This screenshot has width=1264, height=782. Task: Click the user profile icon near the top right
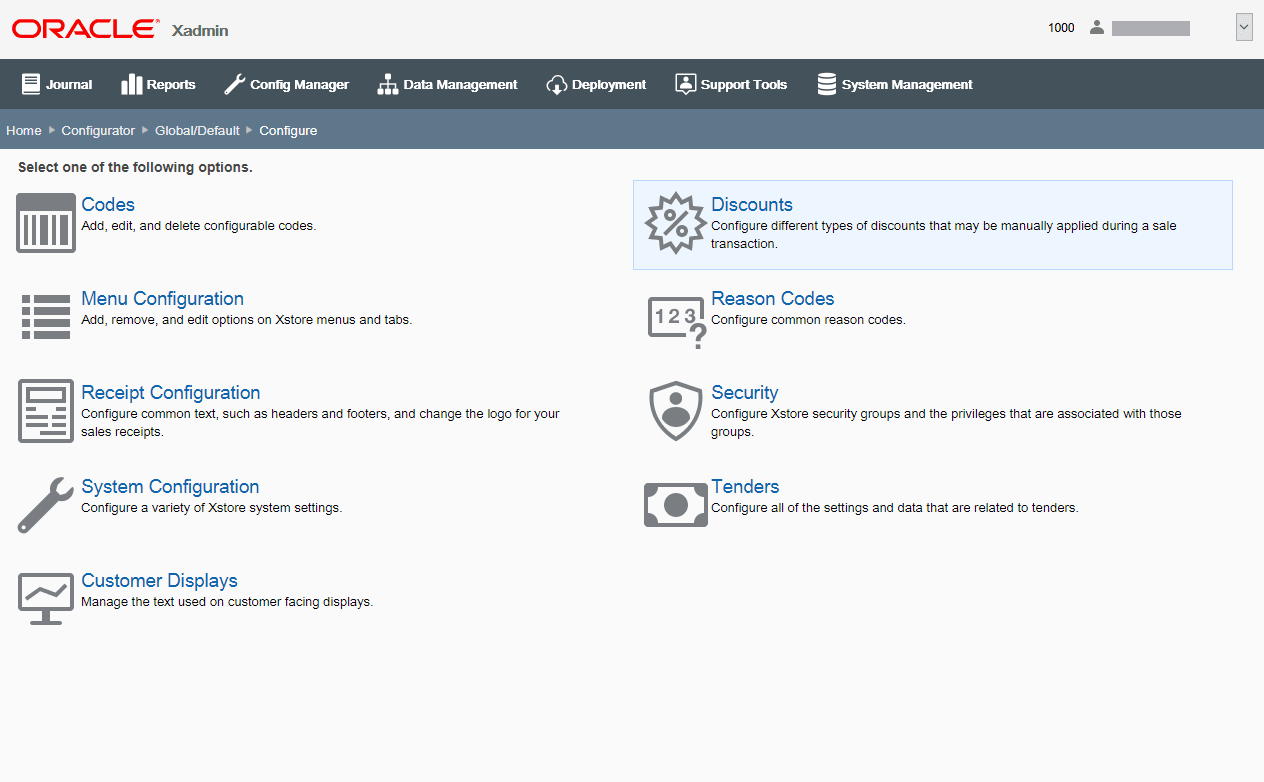click(1096, 27)
